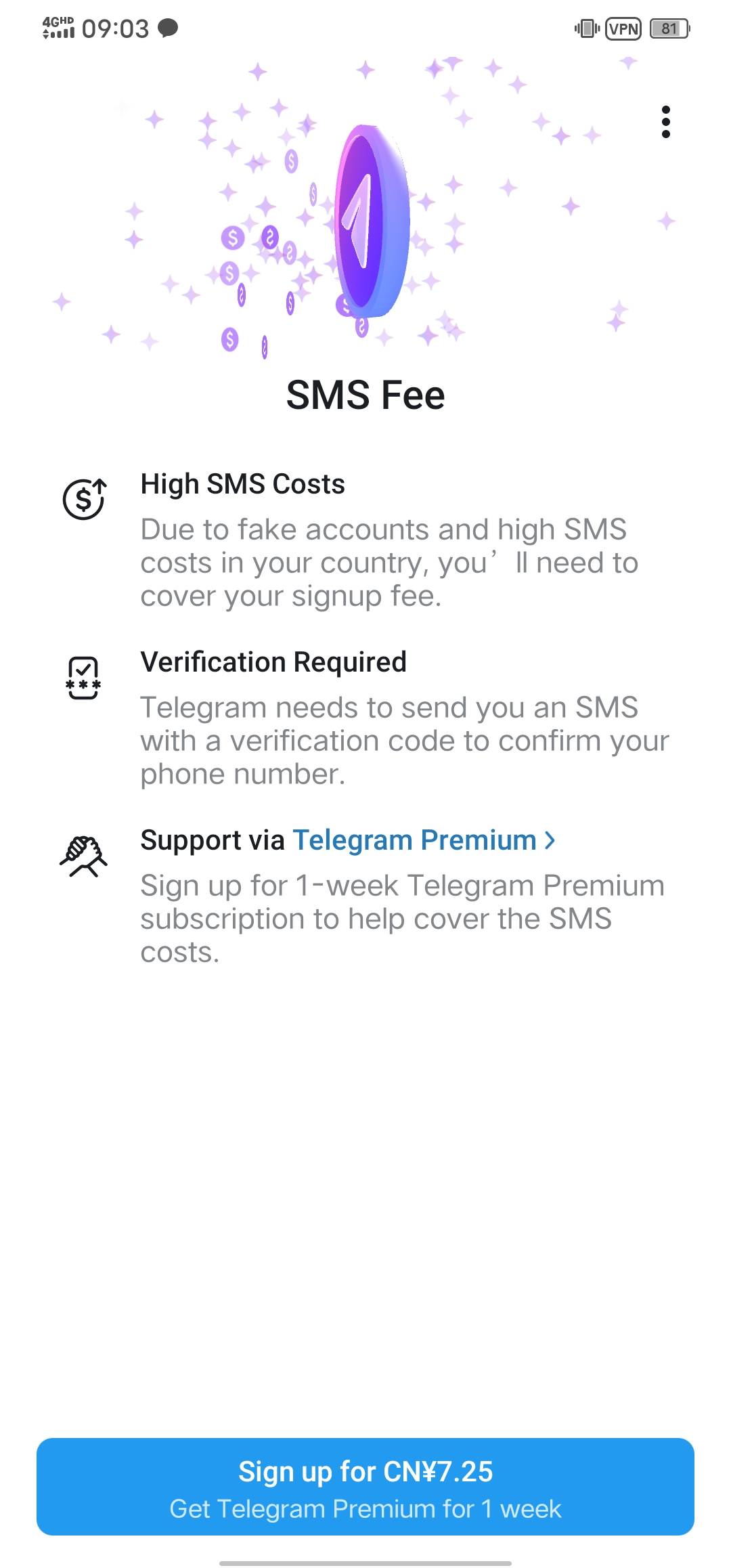The height and width of the screenshot is (1568, 731).
Task: Tap the dollar sign High SMS Costs icon
Action: click(x=85, y=499)
